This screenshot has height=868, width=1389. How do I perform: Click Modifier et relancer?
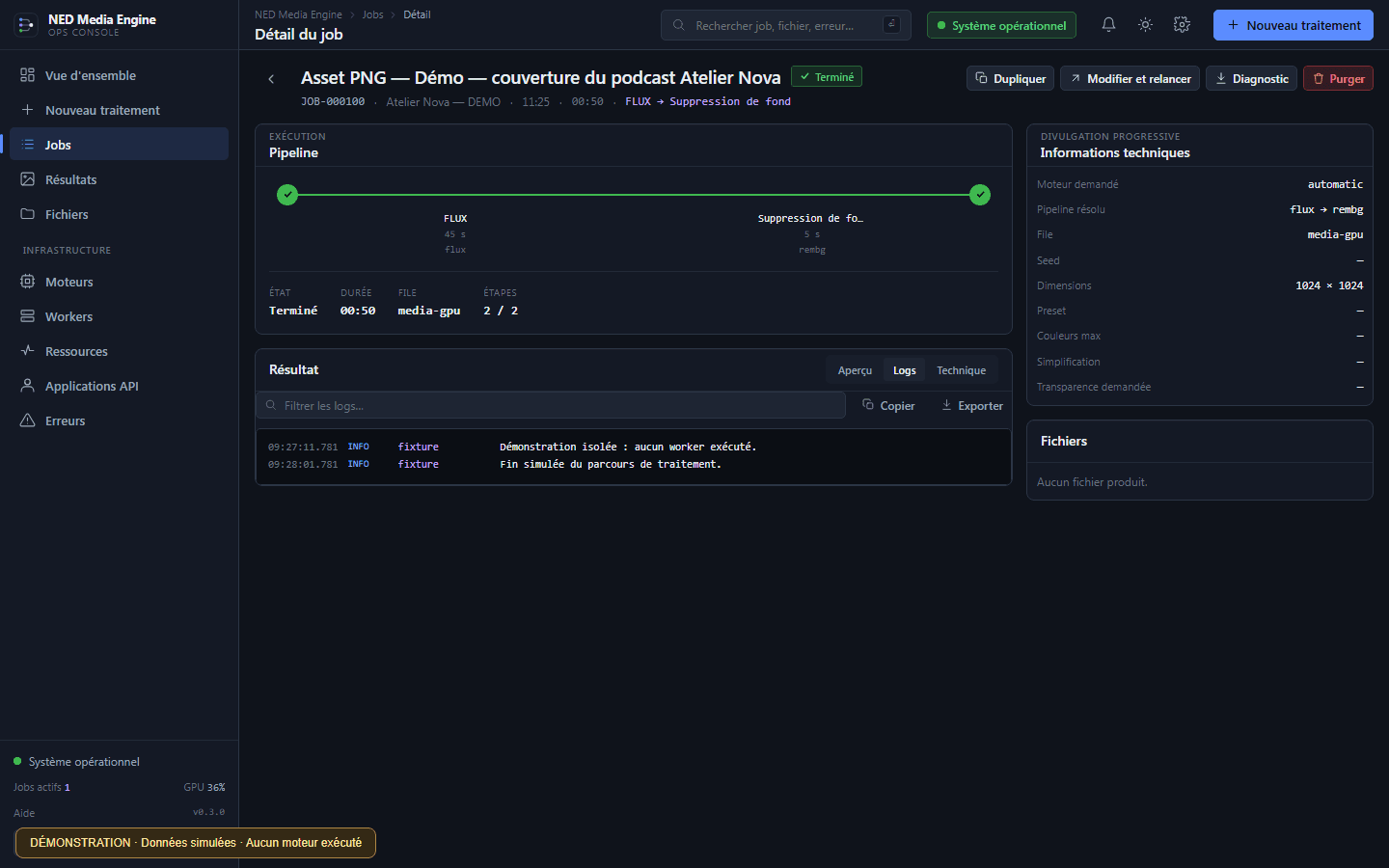[1130, 78]
